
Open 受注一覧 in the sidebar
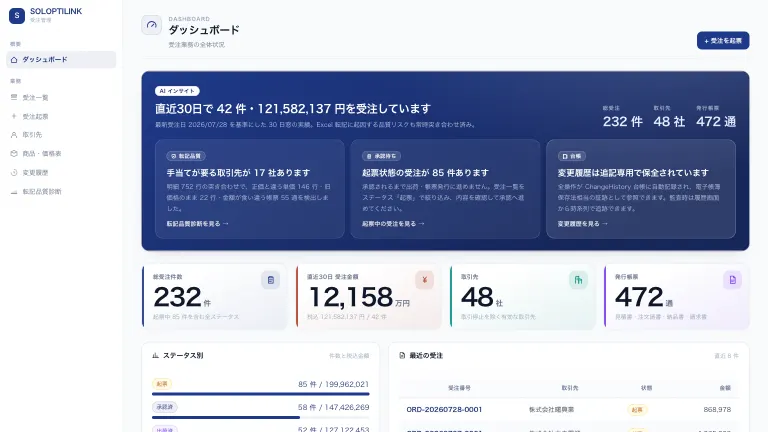pyautogui.click(x=61, y=97)
